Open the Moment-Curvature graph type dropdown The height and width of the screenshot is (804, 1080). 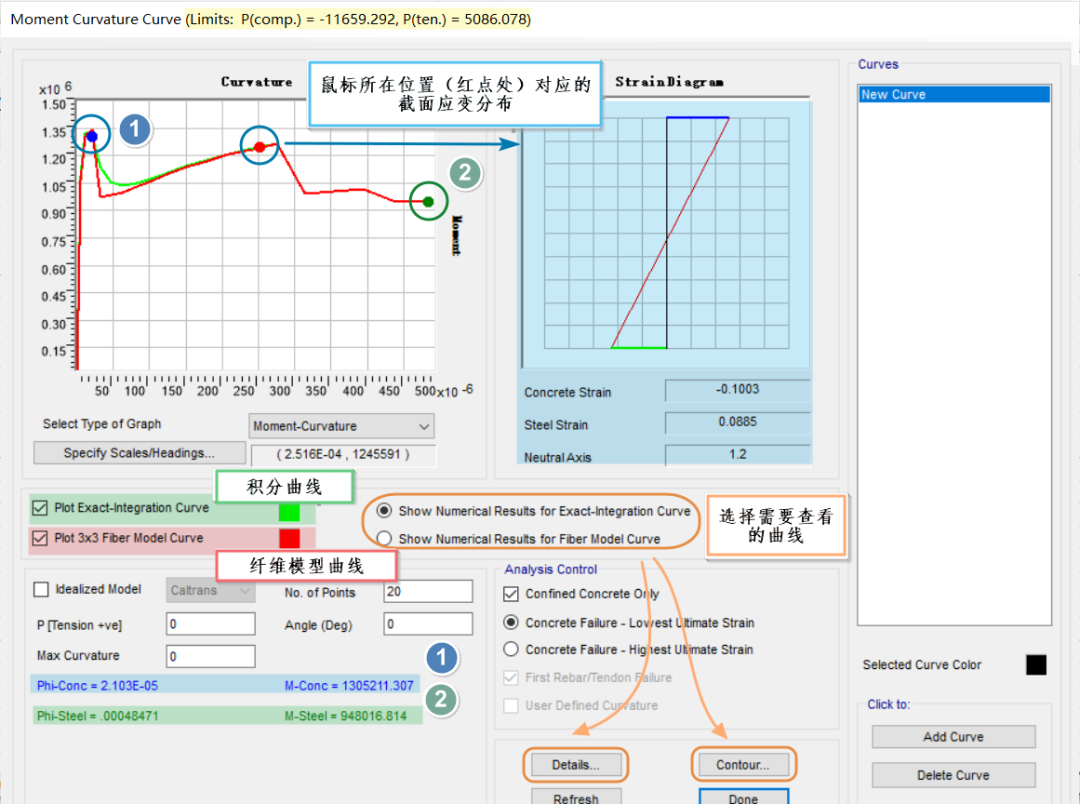(341, 426)
